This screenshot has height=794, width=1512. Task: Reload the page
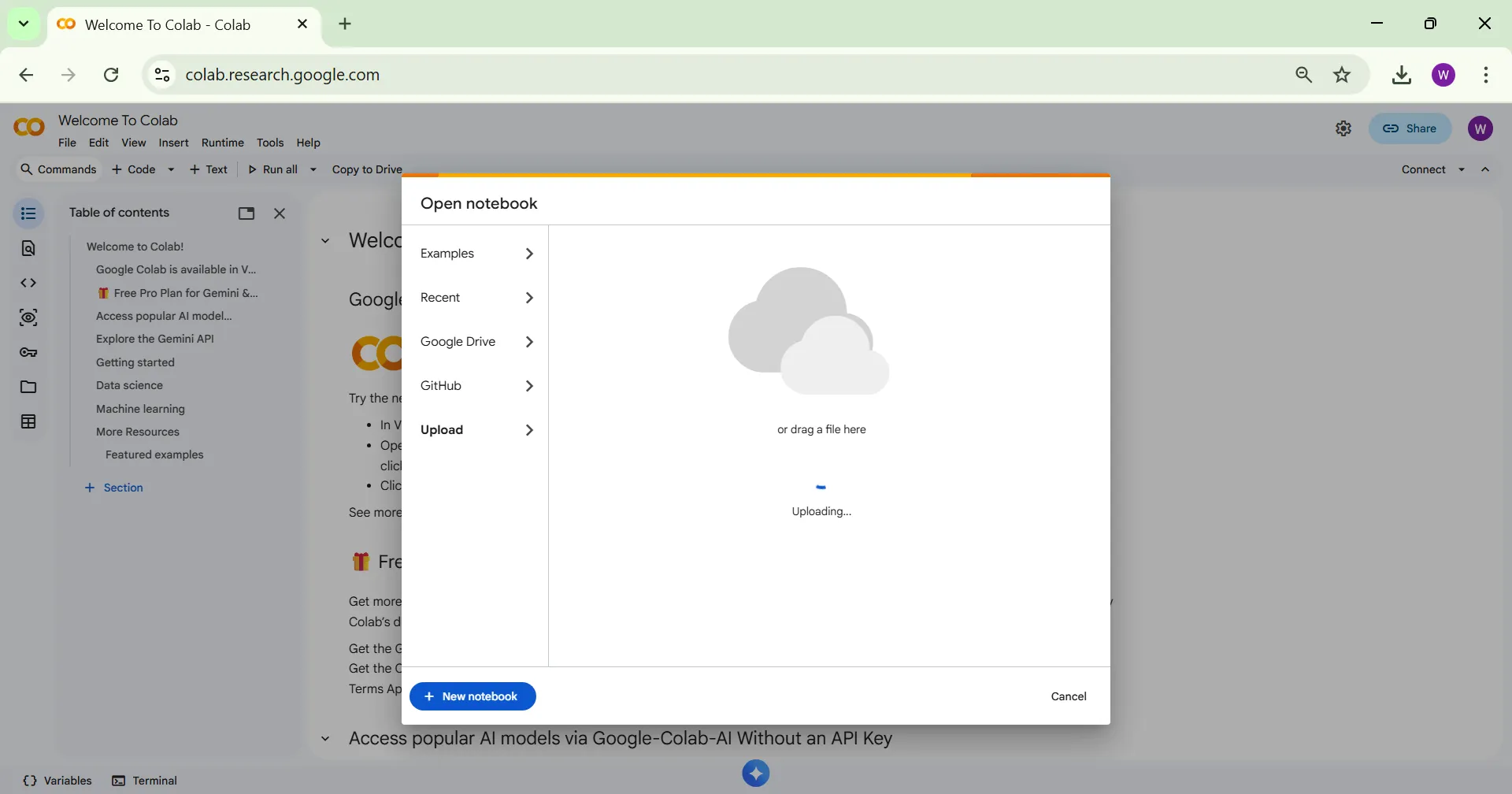click(111, 75)
